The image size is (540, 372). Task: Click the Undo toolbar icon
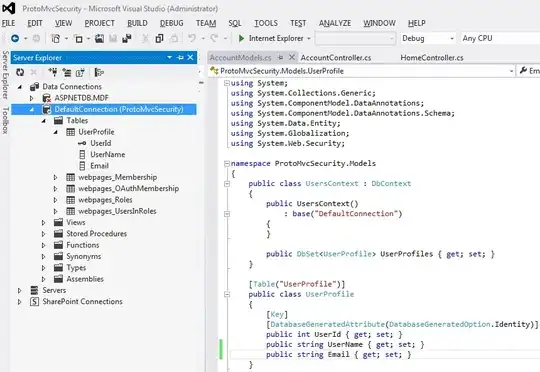[x=192, y=38]
